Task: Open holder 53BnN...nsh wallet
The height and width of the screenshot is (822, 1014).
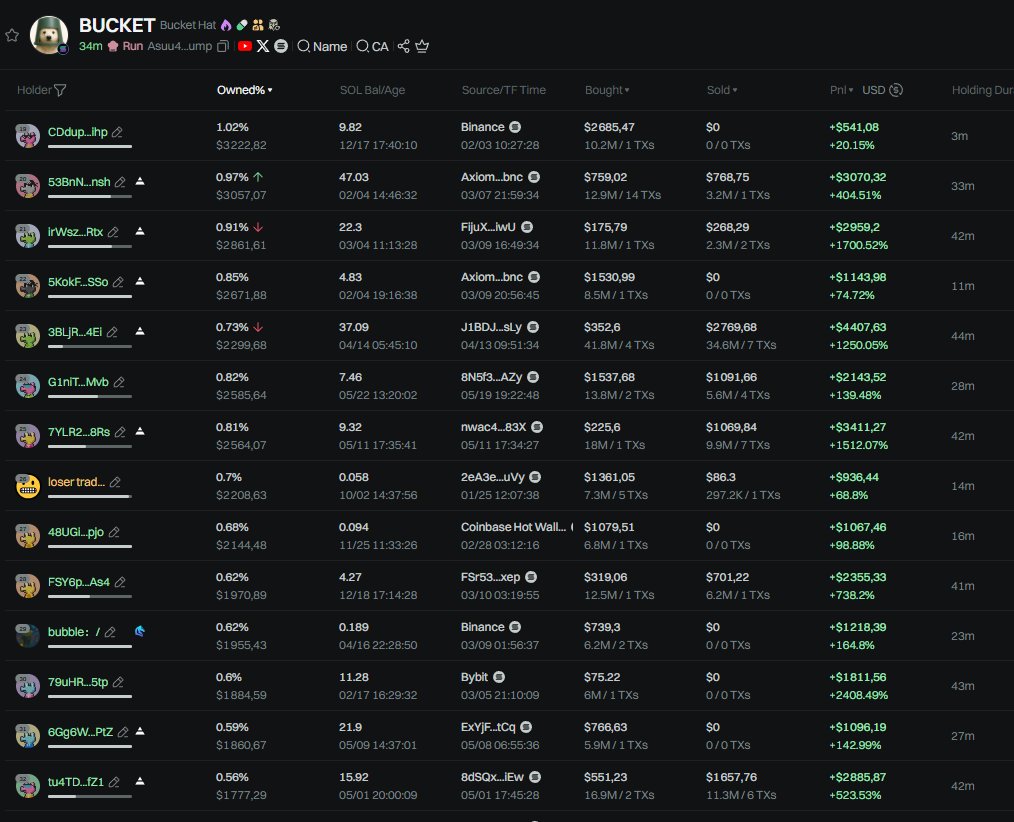Action: click(x=79, y=182)
